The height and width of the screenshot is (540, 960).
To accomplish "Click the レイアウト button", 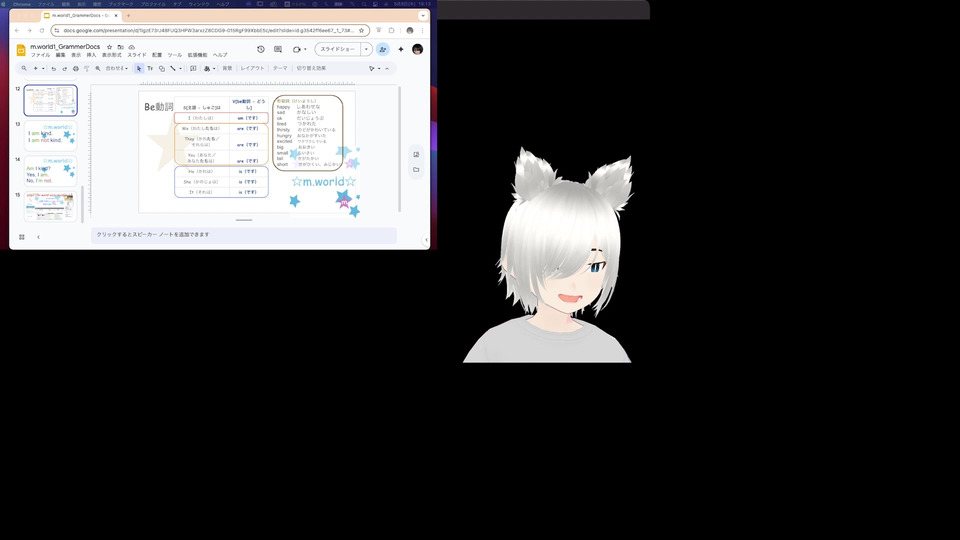I will click(x=252, y=69).
